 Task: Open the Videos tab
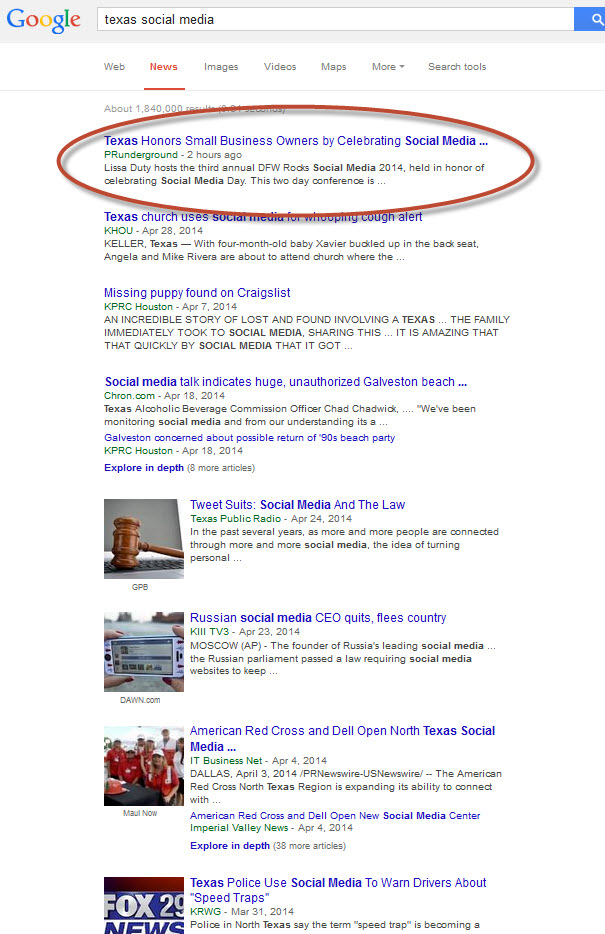click(x=280, y=67)
